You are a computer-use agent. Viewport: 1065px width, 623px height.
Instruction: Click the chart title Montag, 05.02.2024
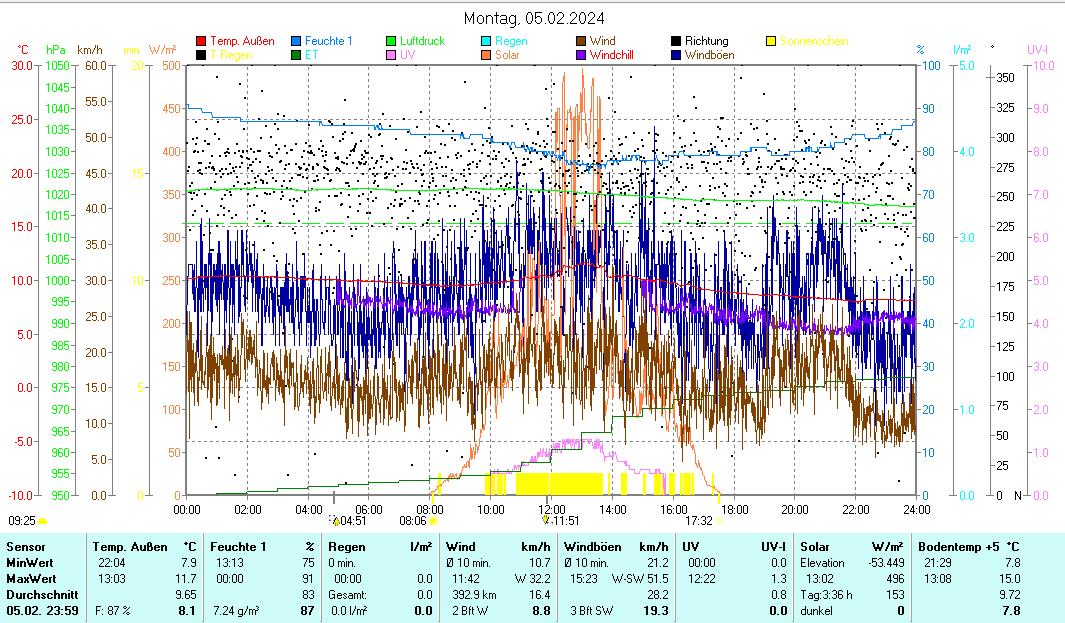coord(534,18)
